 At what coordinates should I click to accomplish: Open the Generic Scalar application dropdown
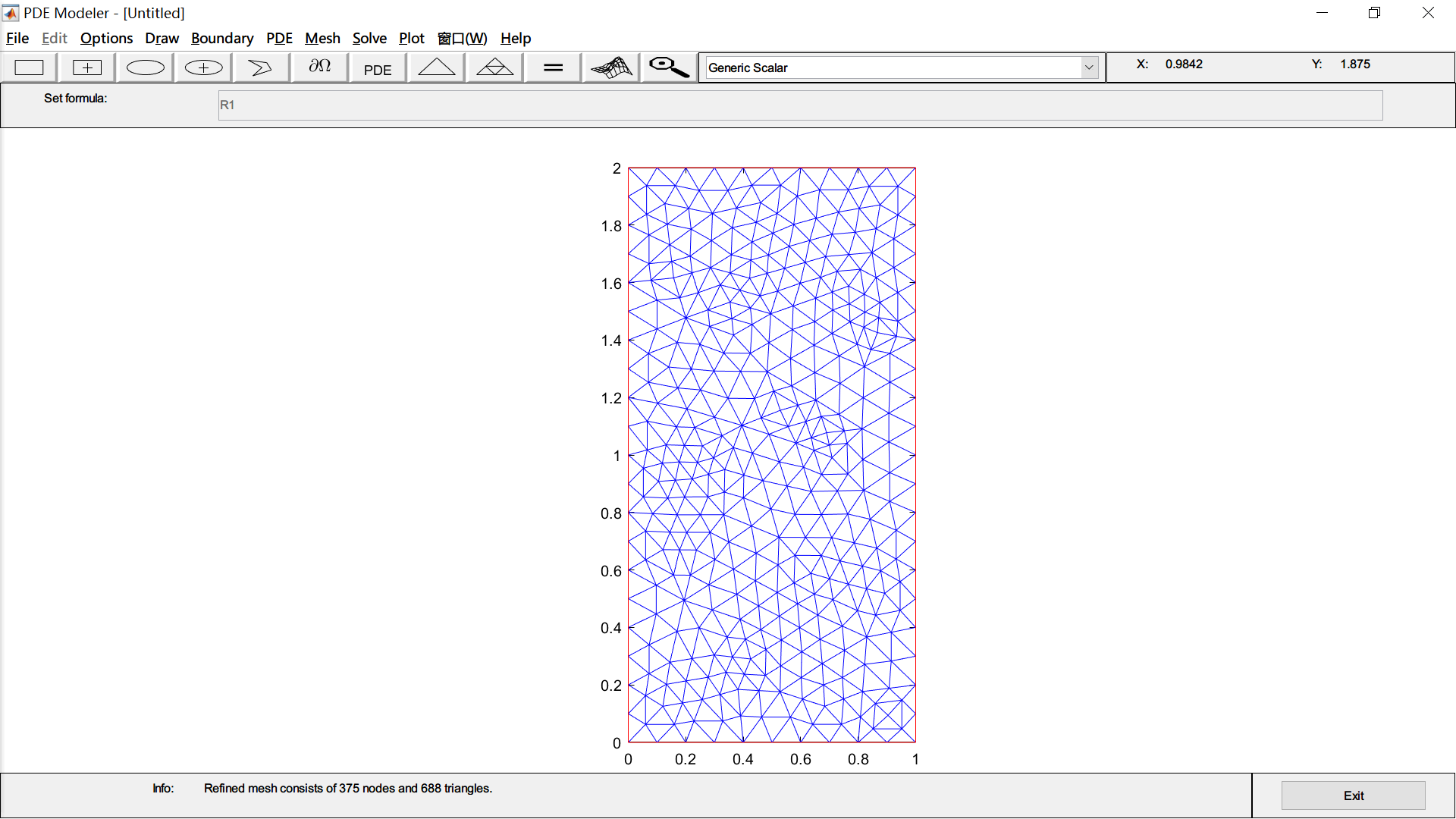click(1090, 67)
